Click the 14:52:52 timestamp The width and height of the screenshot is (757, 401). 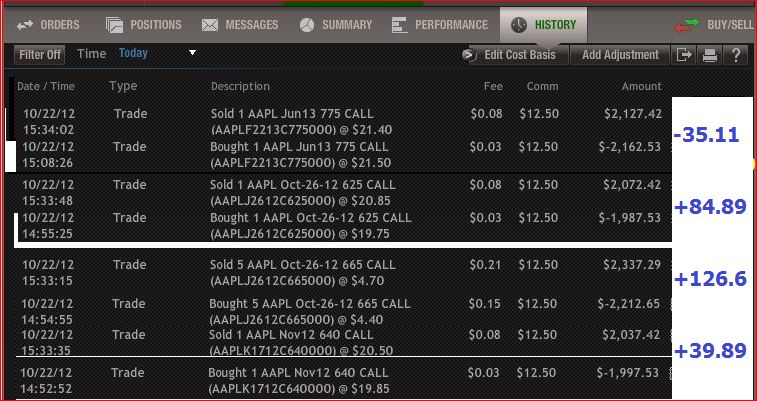tap(46, 388)
